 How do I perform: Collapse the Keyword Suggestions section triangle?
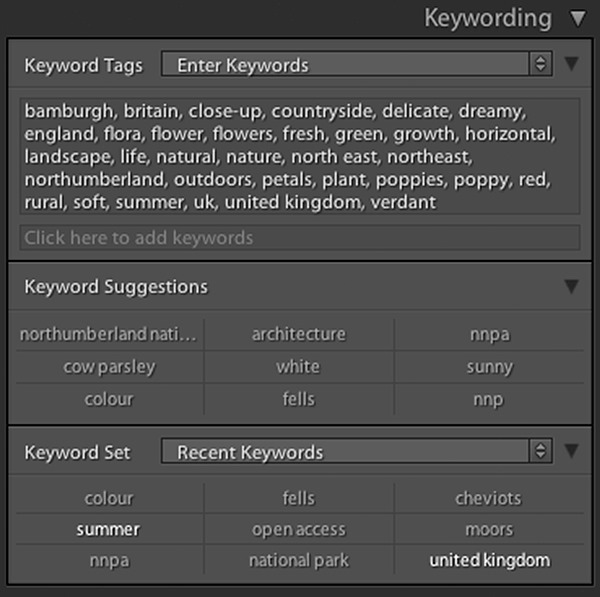[571, 287]
